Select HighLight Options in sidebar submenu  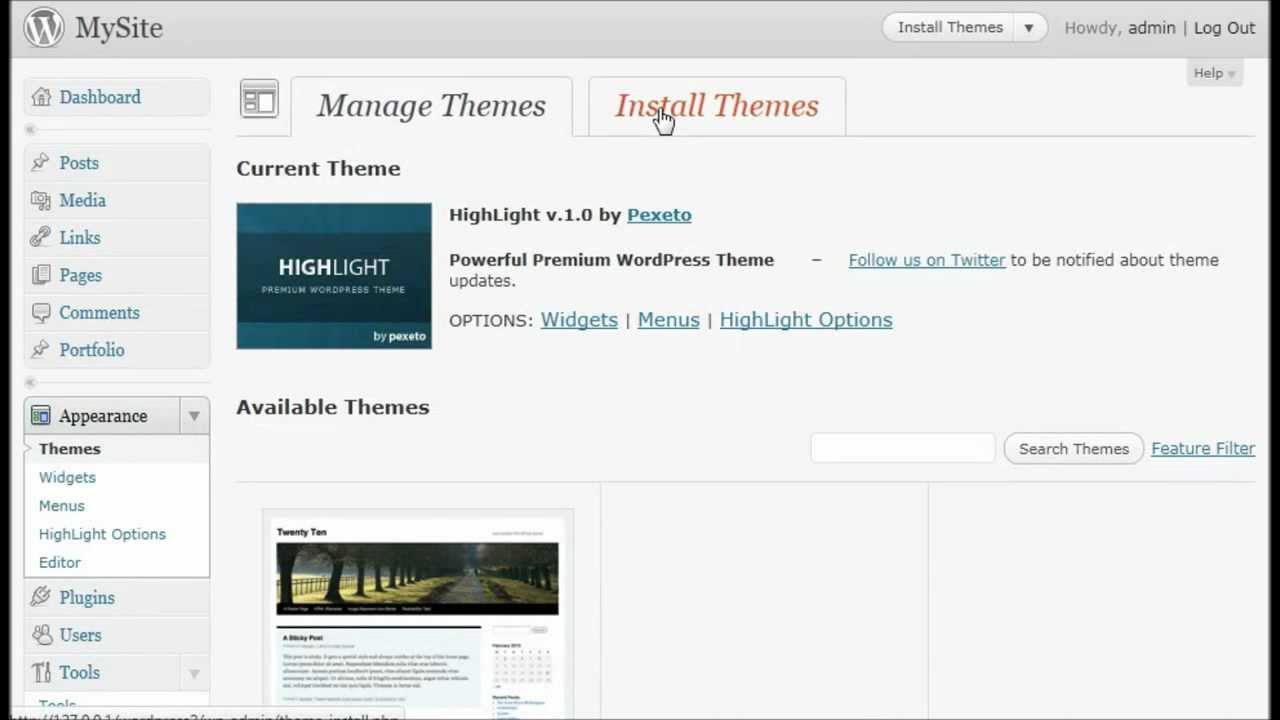point(102,534)
